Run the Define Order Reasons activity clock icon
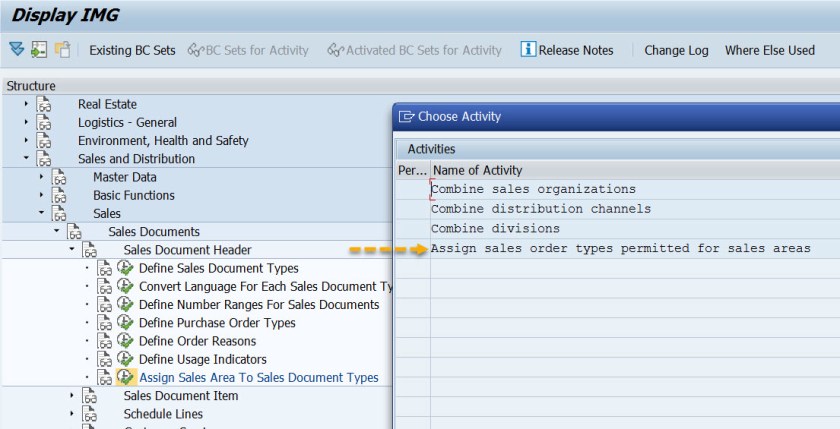Viewport: 840px width, 429px height. point(125,341)
